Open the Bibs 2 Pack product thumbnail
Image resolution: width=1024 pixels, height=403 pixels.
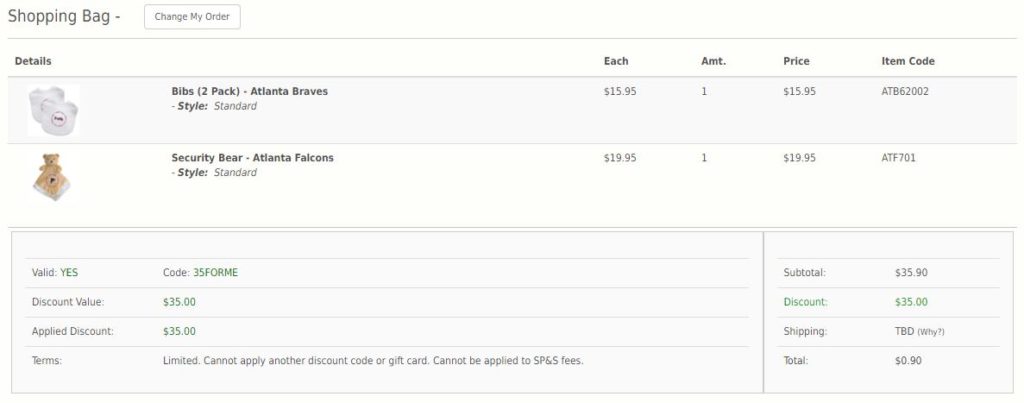coord(53,109)
